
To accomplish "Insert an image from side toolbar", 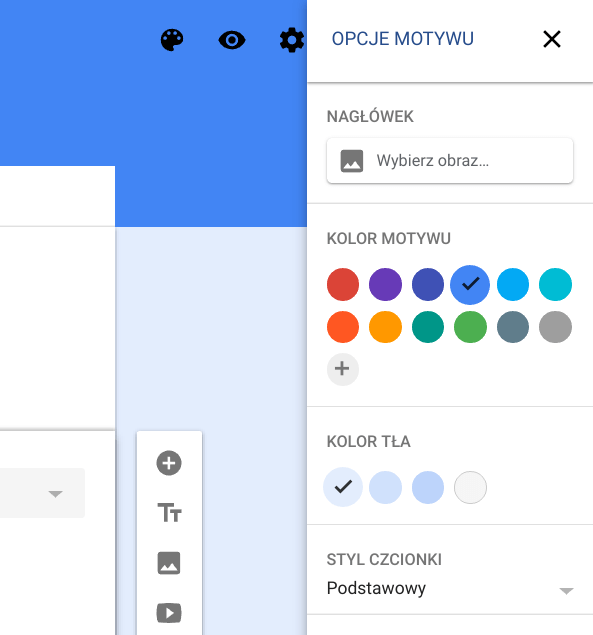I will pos(169,563).
